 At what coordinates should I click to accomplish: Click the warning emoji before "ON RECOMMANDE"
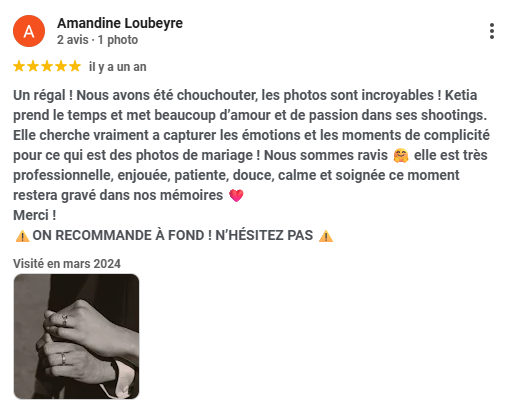point(22,236)
